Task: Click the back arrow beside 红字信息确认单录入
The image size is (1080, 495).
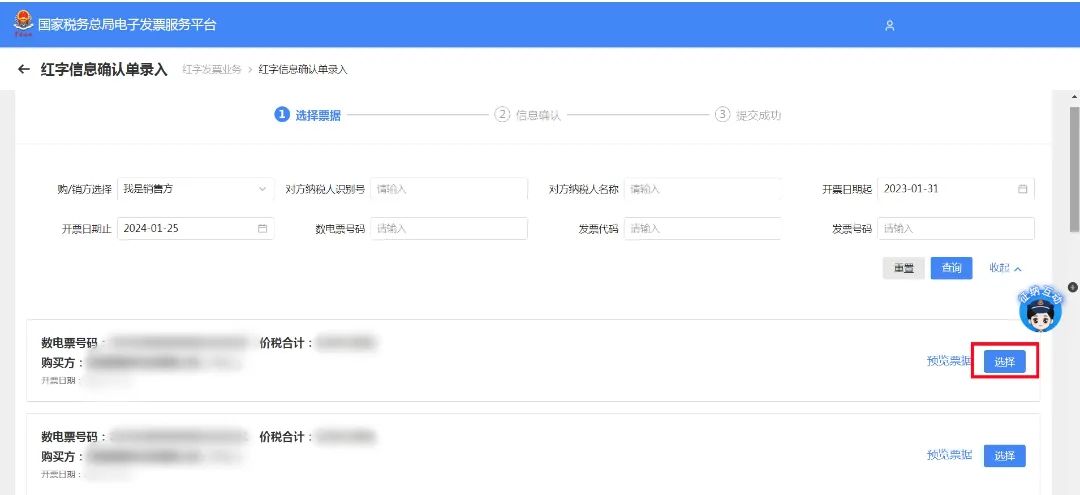Action: coord(24,70)
